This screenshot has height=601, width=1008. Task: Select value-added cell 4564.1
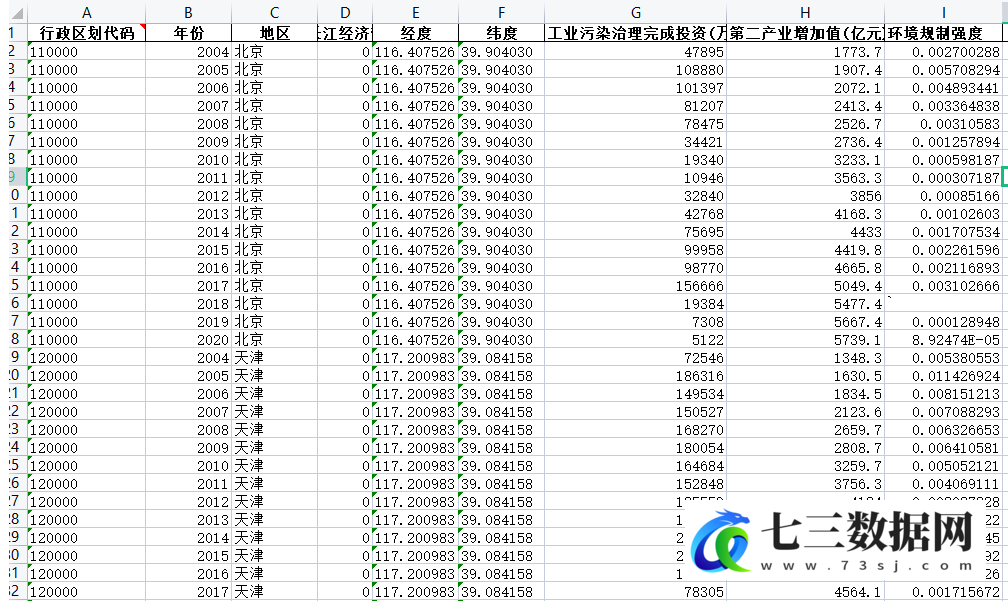(x=806, y=592)
